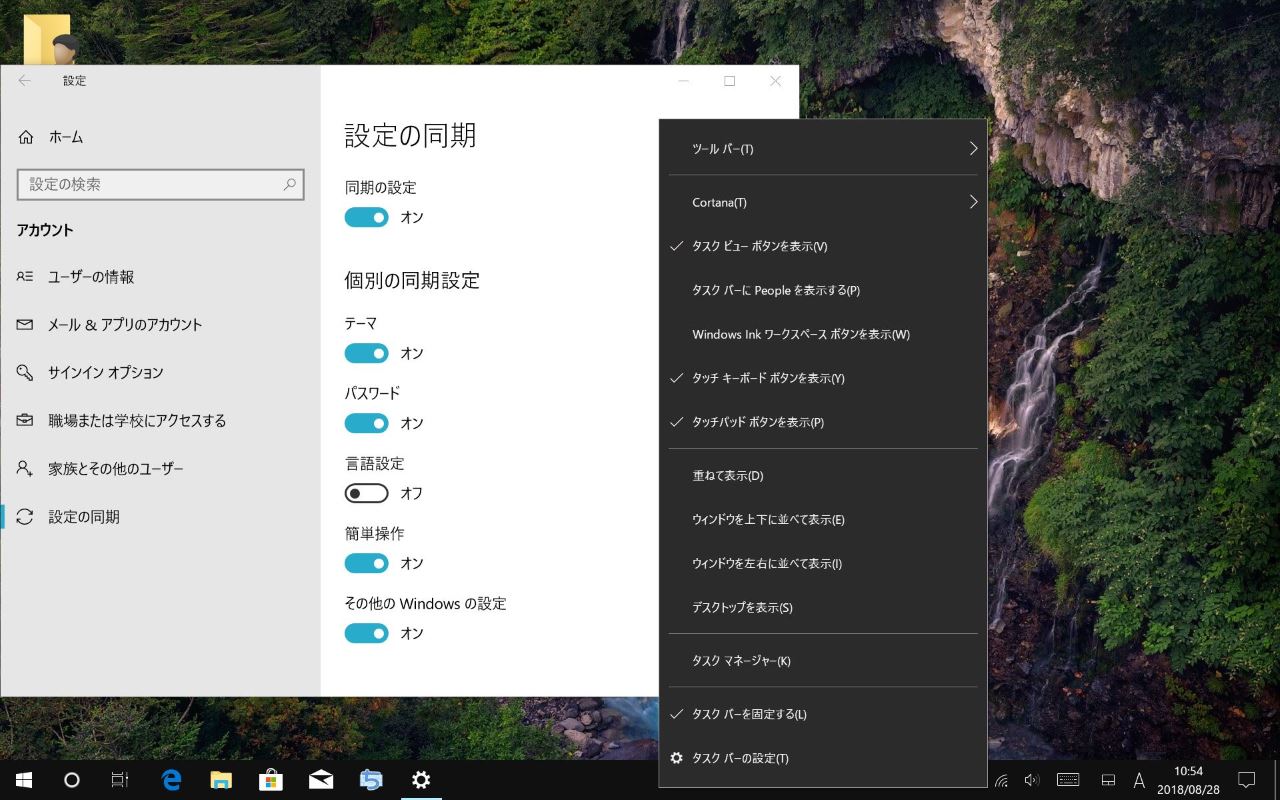Toggle the テーマ sync switch
This screenshot has width=1280, height=800.
pyautogui.click(x=366, y=353)
